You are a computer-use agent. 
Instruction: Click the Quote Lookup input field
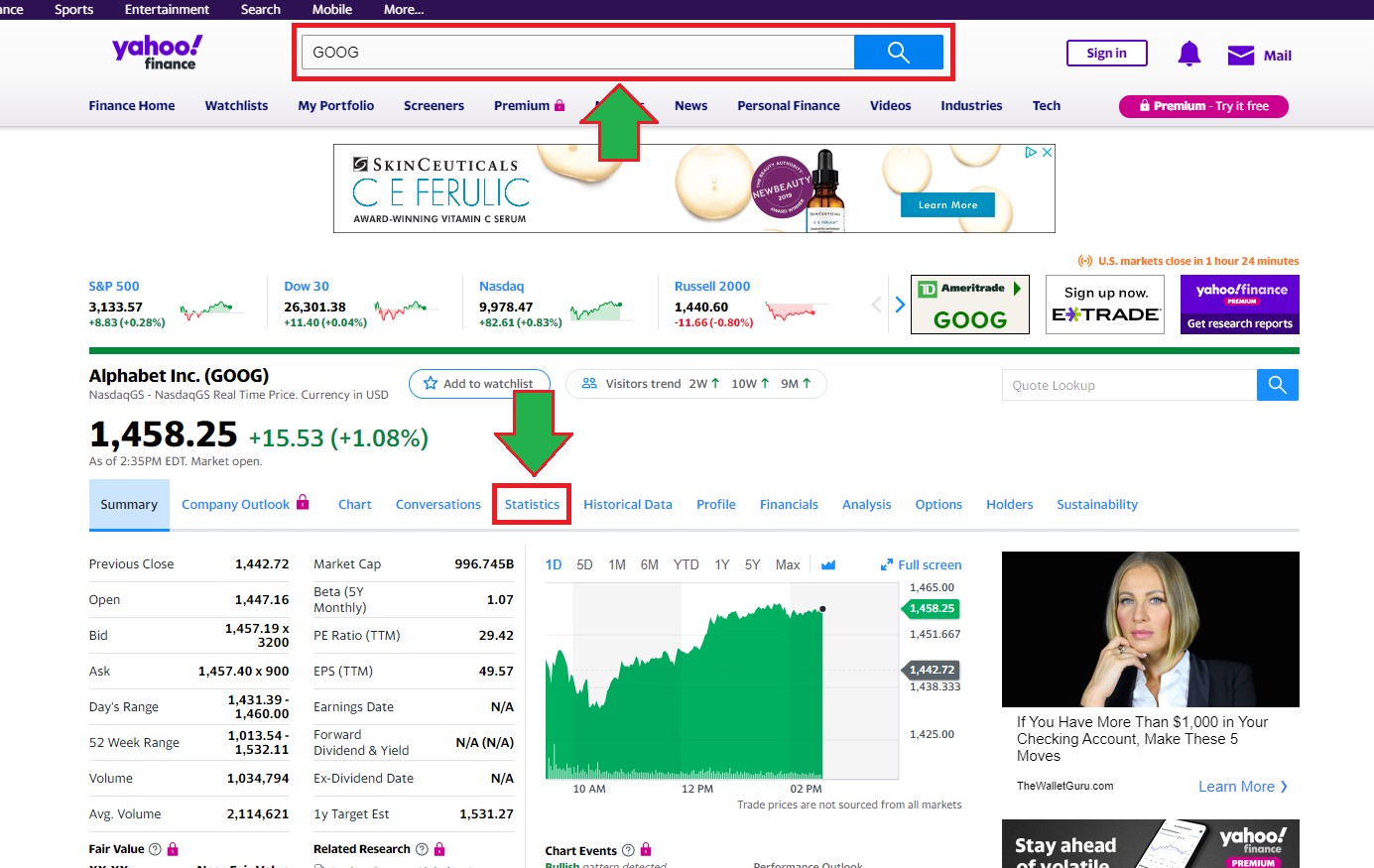point(1129,385)
